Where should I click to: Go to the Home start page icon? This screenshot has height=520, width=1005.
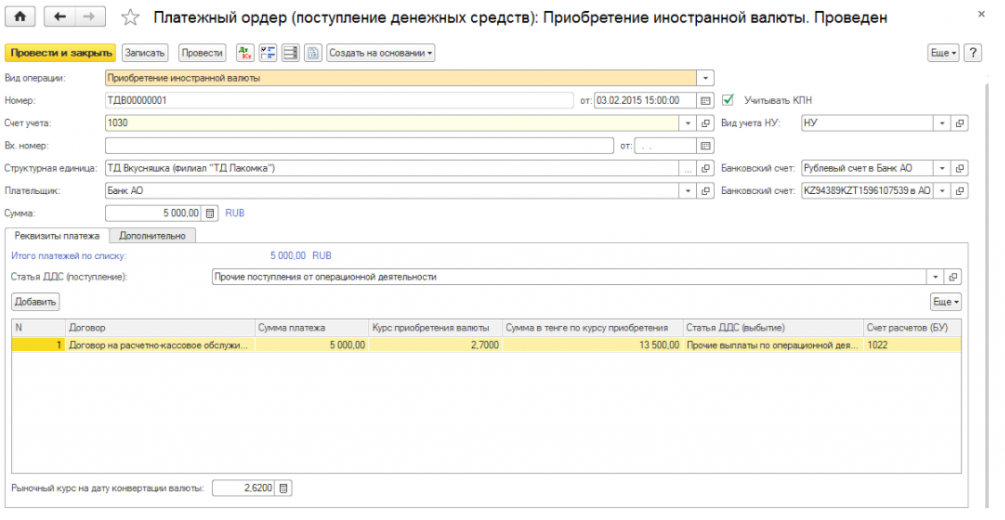pos(21,18)
